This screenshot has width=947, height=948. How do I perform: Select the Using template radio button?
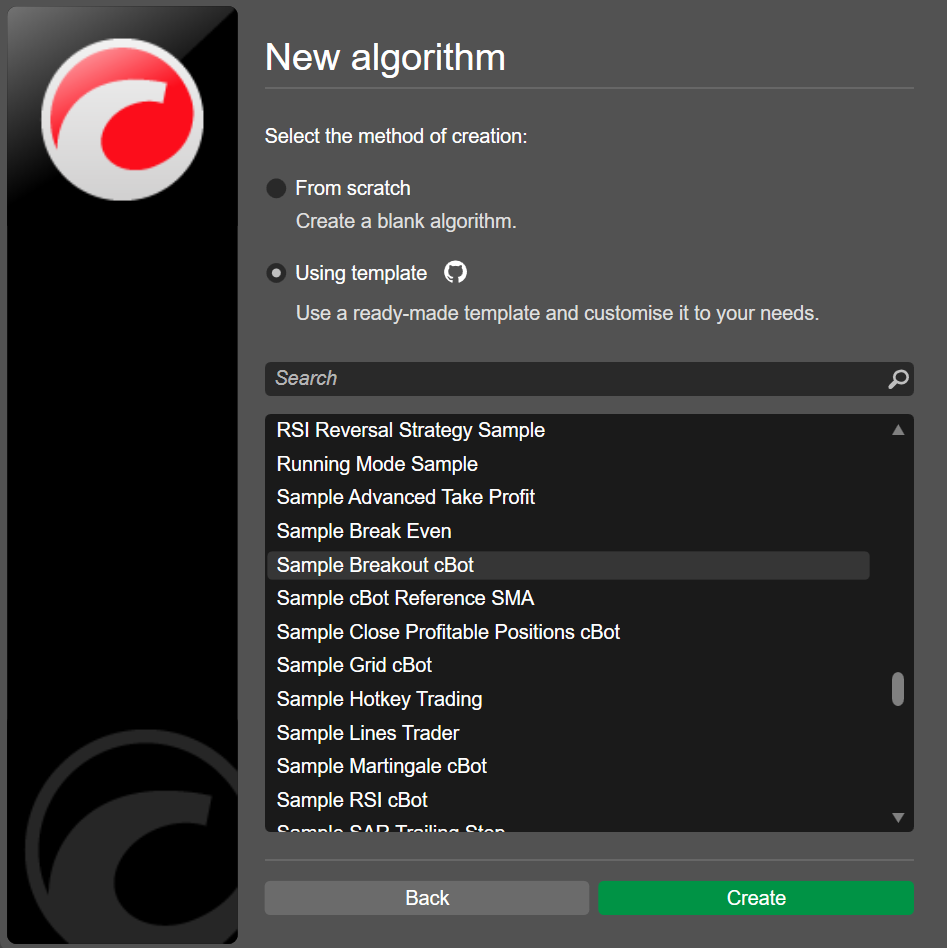(276, 273)
